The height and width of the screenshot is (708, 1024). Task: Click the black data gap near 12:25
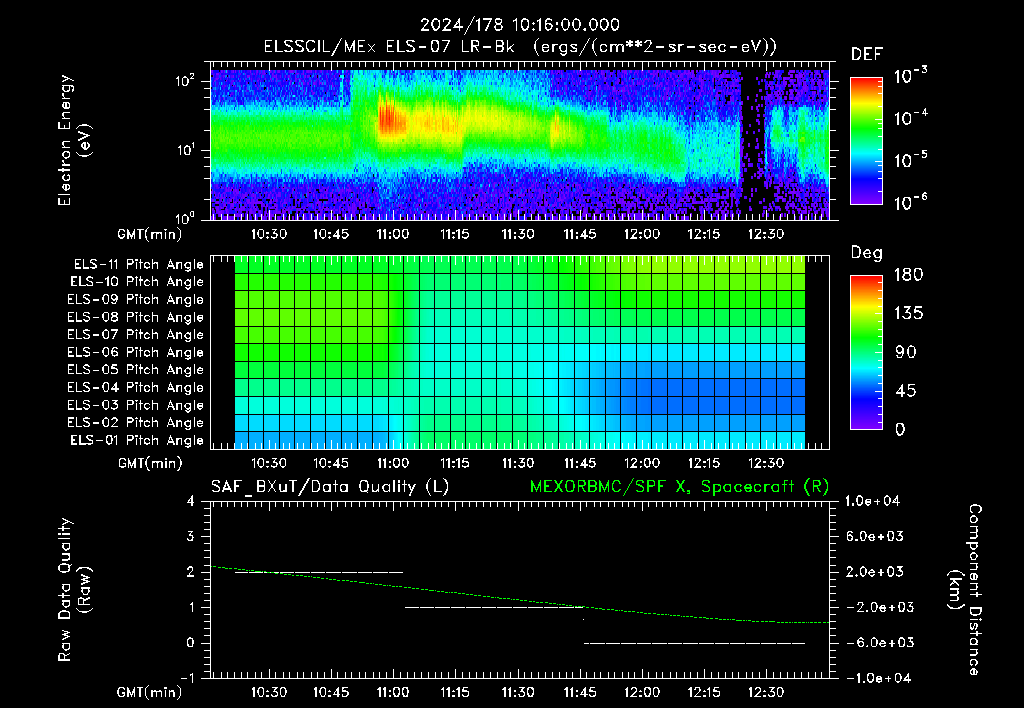click(x=752, y=140)
